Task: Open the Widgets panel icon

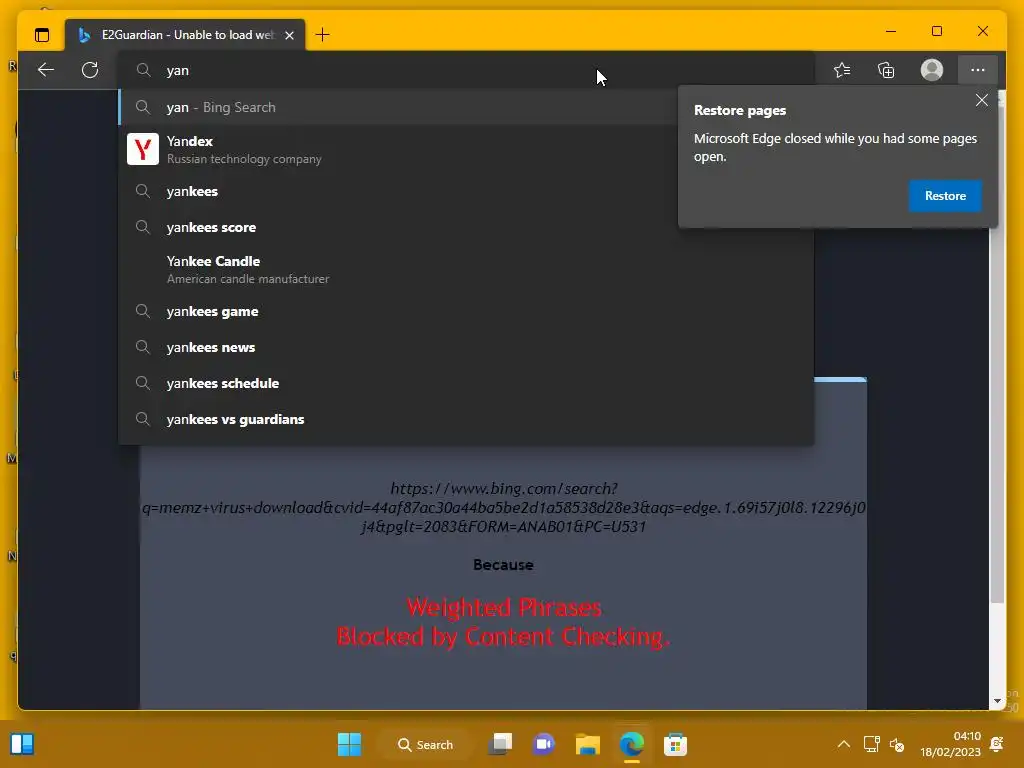Action: [x=22, y=744]
